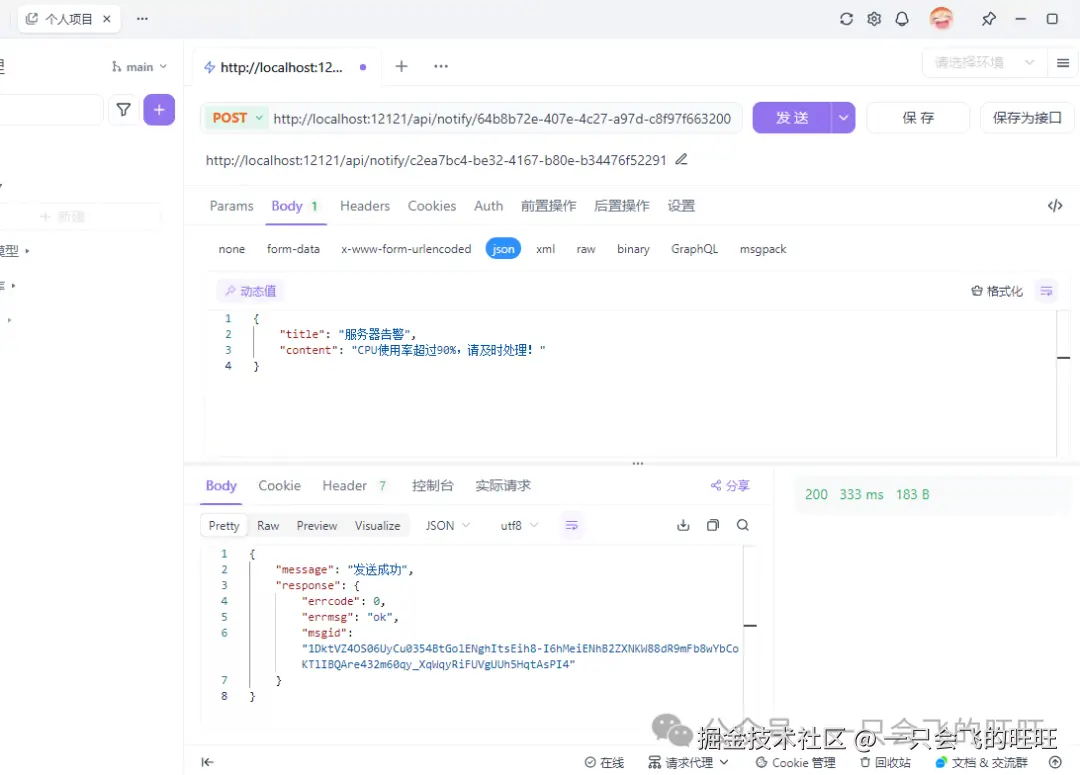Image resolution: width=1080 pixels, height=775 pixels.
Task: Close the 个人项目 tab
Action: pos(107,19)
